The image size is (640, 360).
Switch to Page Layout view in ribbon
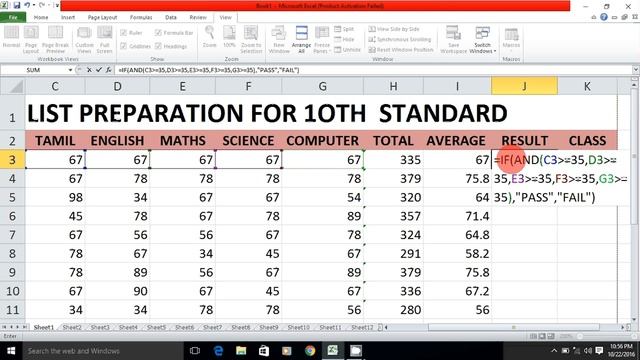(x=31, y=40)
